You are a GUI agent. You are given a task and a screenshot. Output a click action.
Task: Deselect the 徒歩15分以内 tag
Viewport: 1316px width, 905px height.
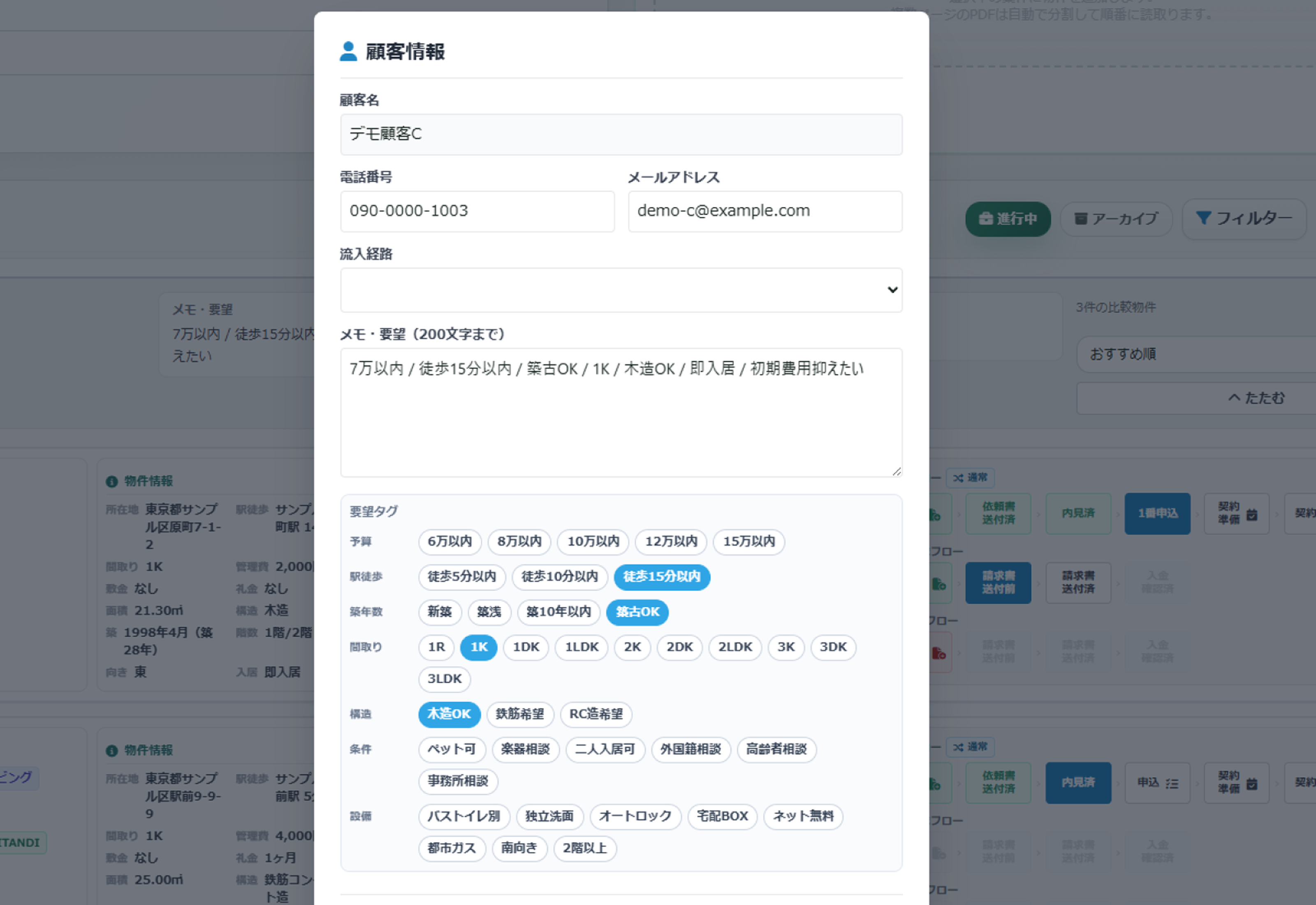click(662, 577)
